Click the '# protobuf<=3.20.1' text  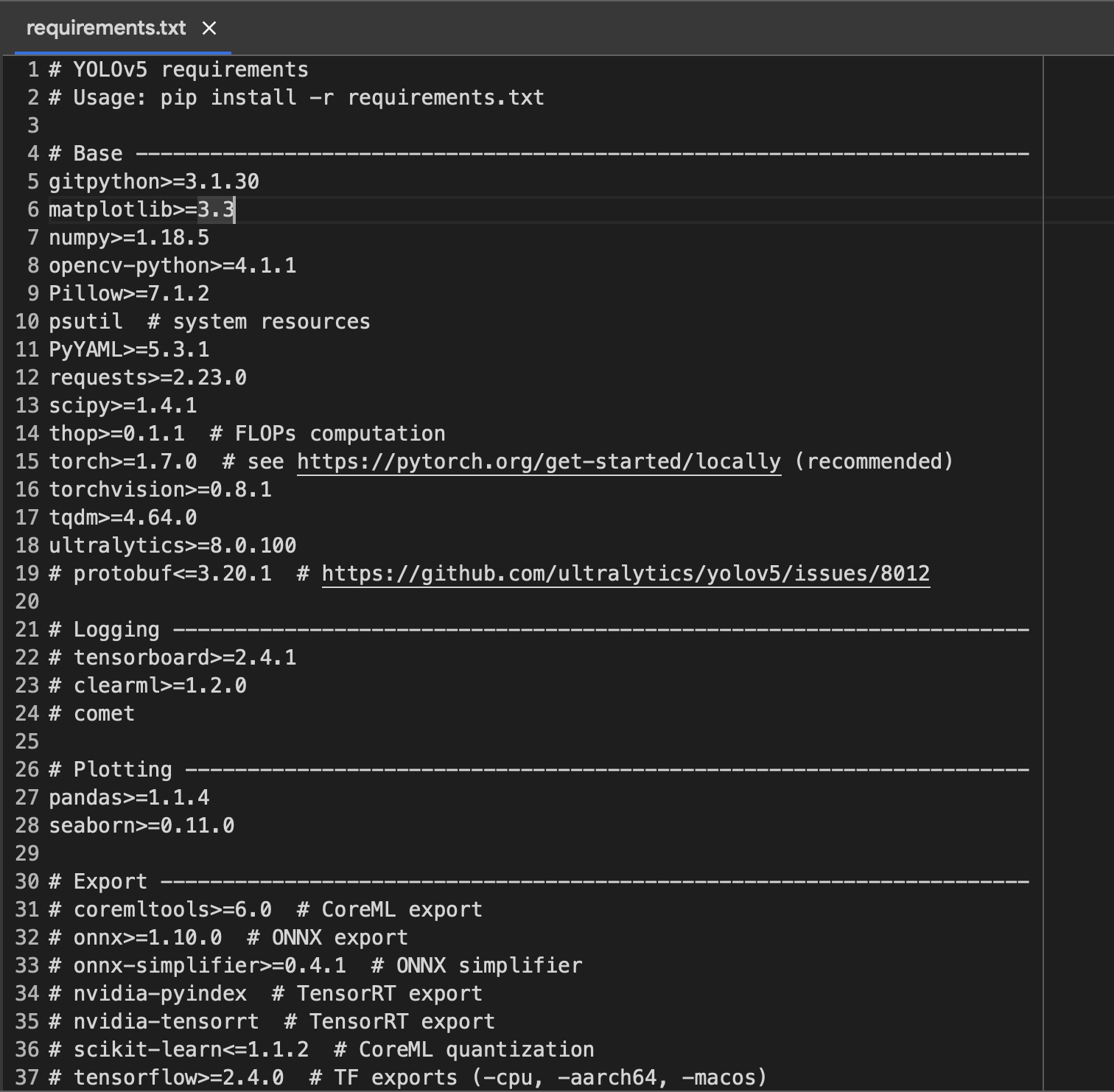coord(160,573)
